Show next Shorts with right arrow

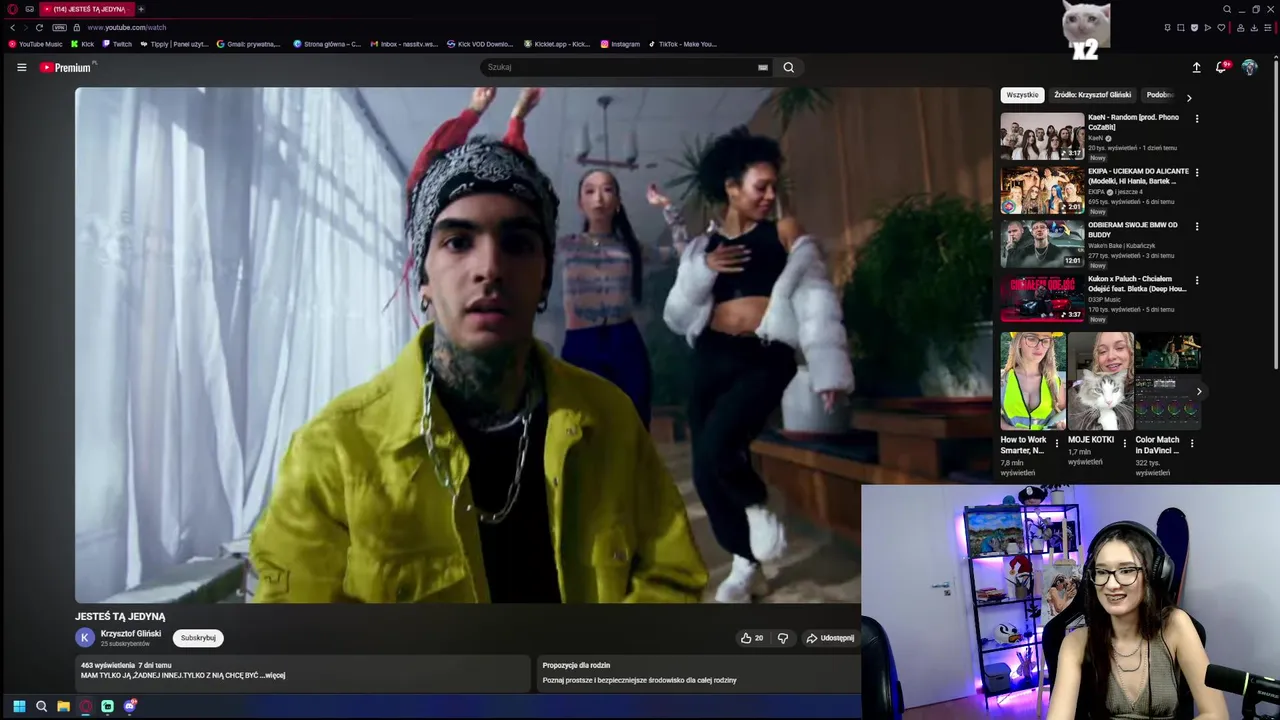[1198, 391]
